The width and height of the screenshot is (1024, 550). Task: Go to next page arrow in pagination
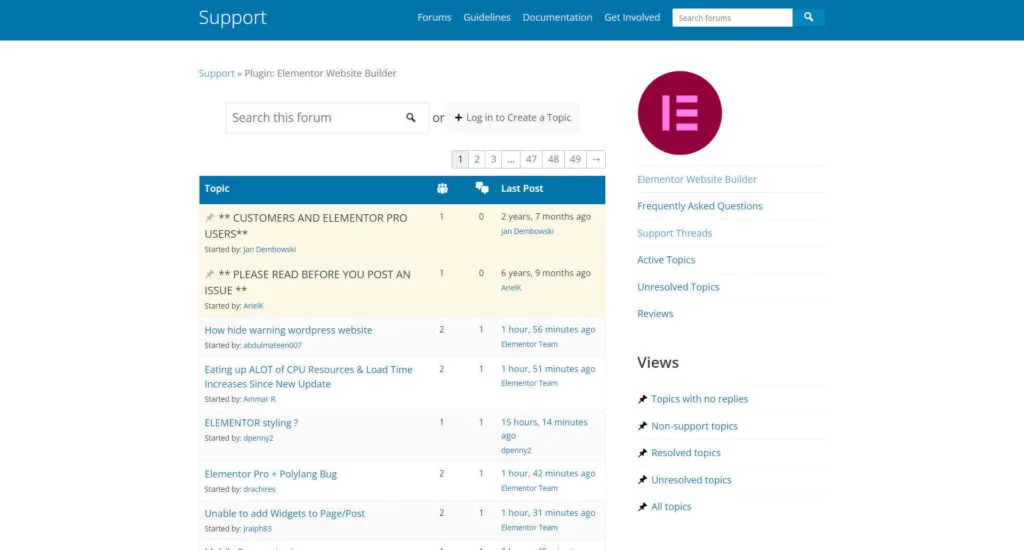pos(596,159)
